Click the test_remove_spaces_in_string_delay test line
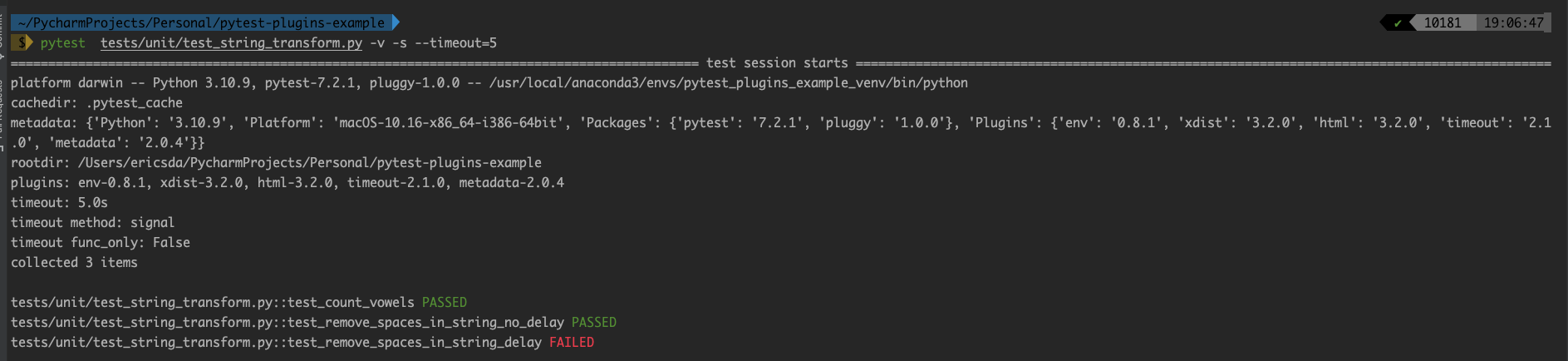Screen dimensions: 1568x361 click(x=302, y=342)
